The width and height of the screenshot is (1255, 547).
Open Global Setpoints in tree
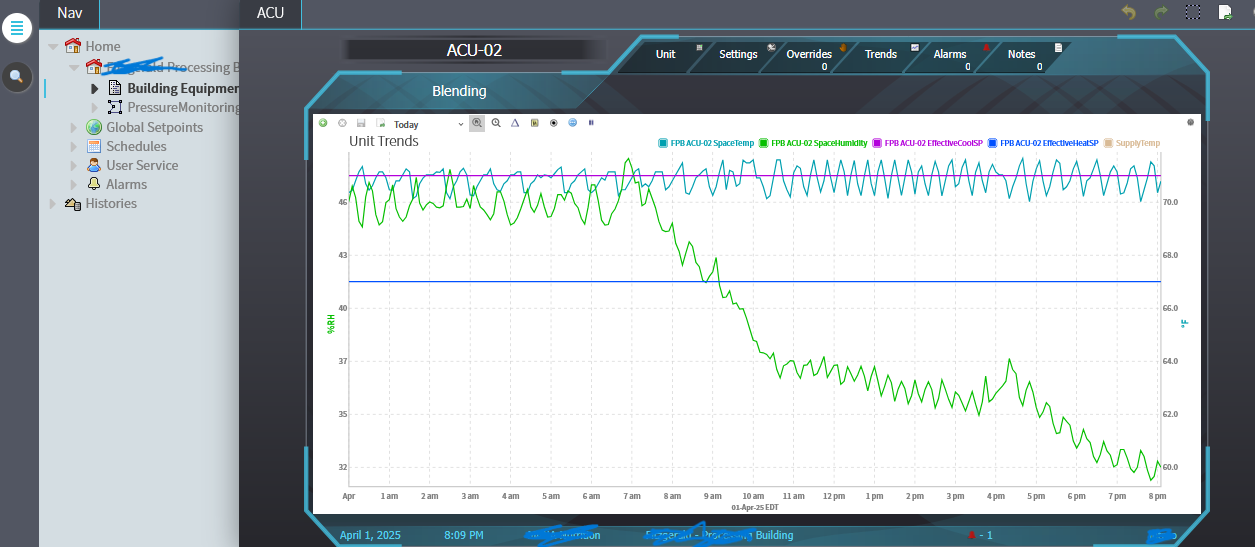[x=155, y=127]
